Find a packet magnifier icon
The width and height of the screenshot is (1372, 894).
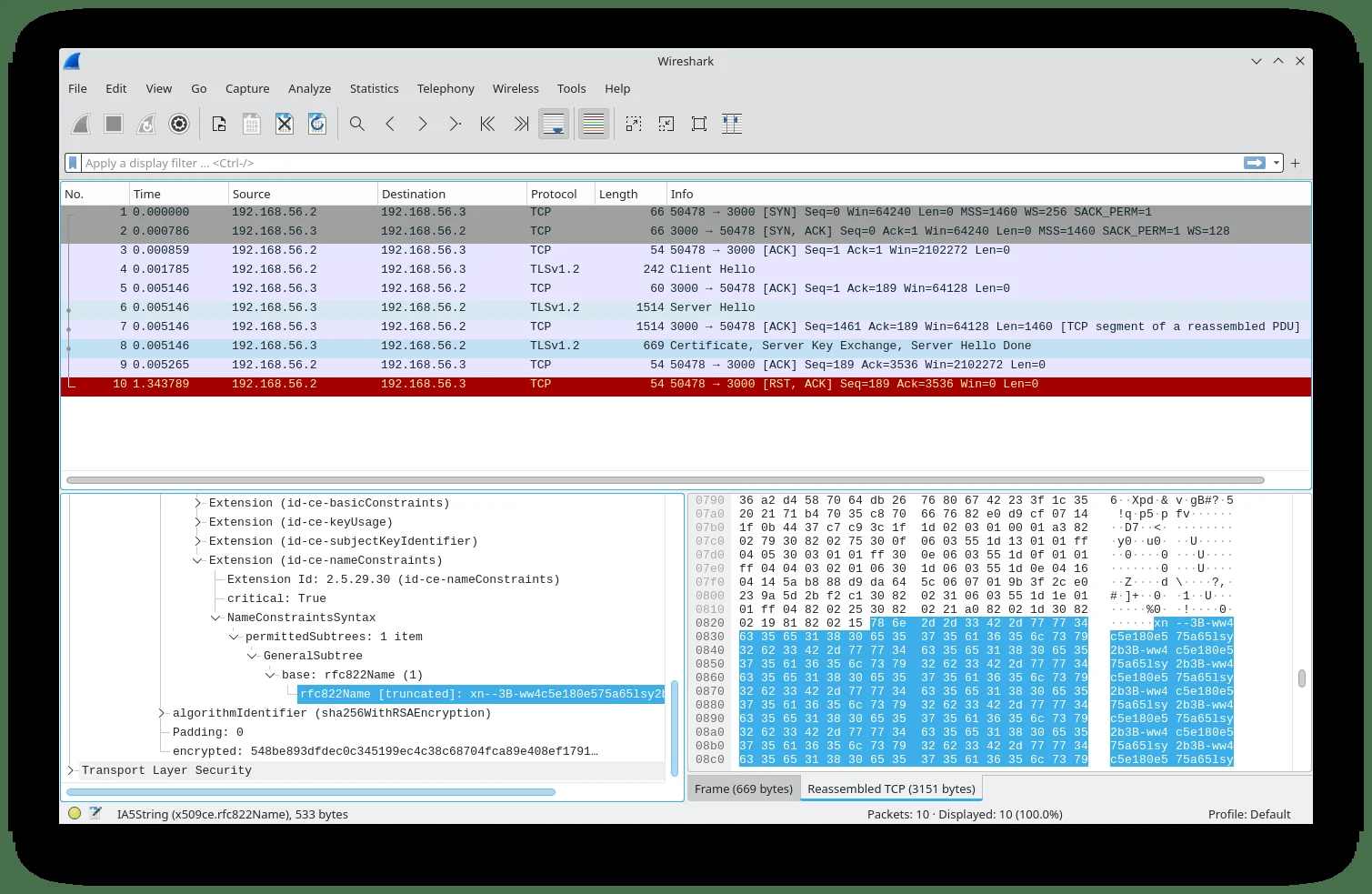[x=357, y=124]
